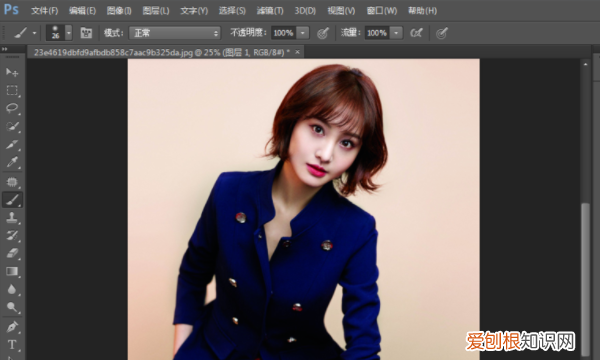Toggle pressure for opacity button
Screen dimensions: 600x360
point(323,33)
